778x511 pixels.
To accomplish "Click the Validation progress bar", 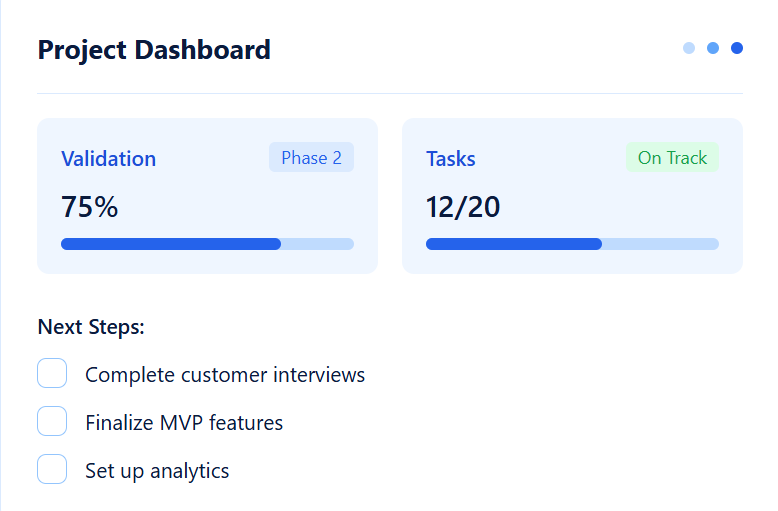I will 207,244.
